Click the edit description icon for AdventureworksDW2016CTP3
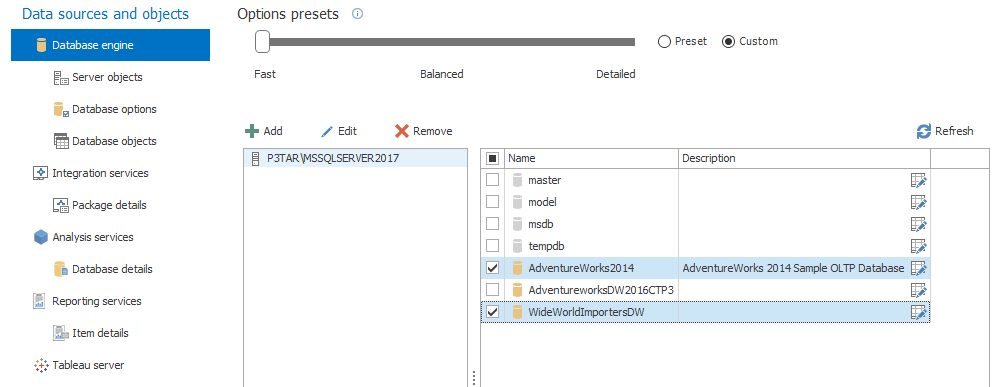 tap(918, 290)
